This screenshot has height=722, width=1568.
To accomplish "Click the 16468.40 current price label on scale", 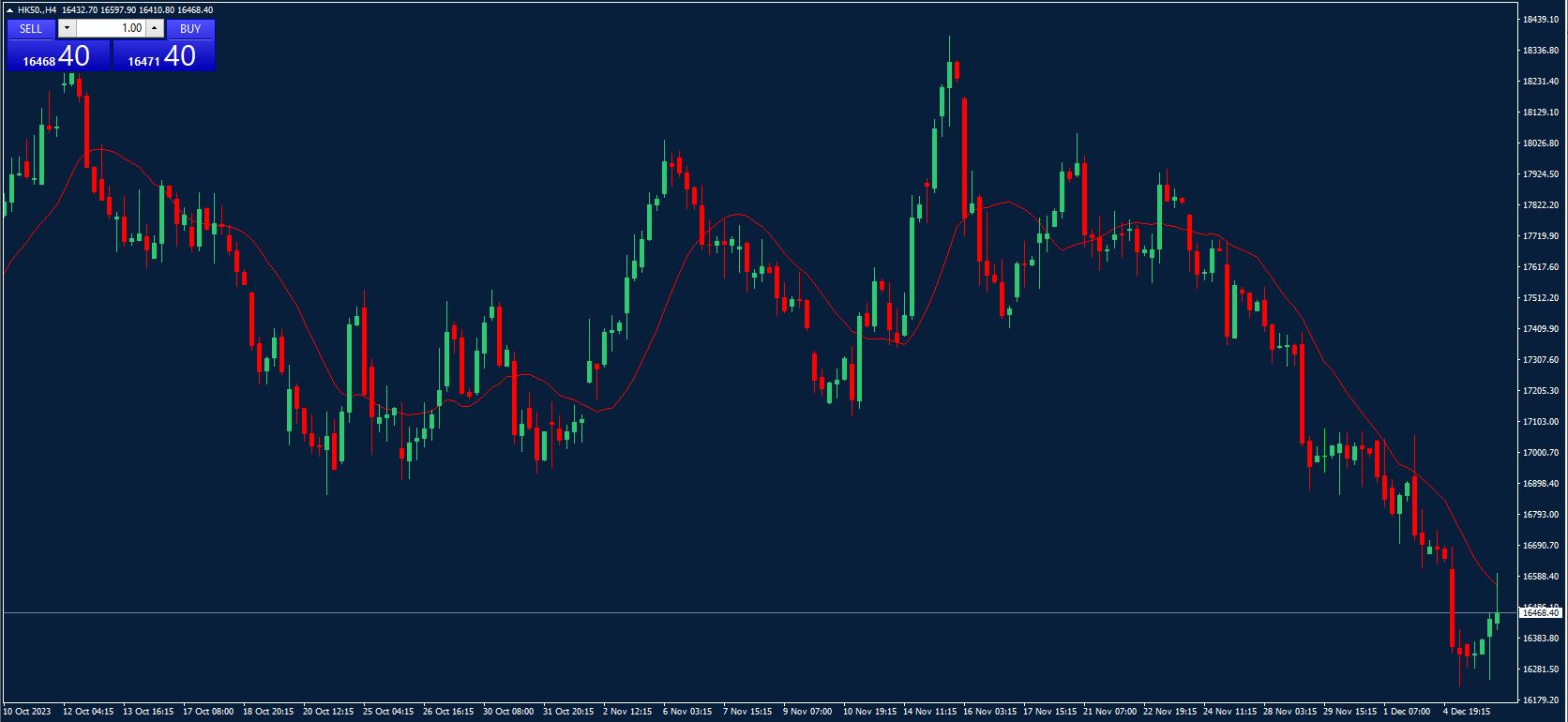I will pyautogui.click(x=1541, y=612).
